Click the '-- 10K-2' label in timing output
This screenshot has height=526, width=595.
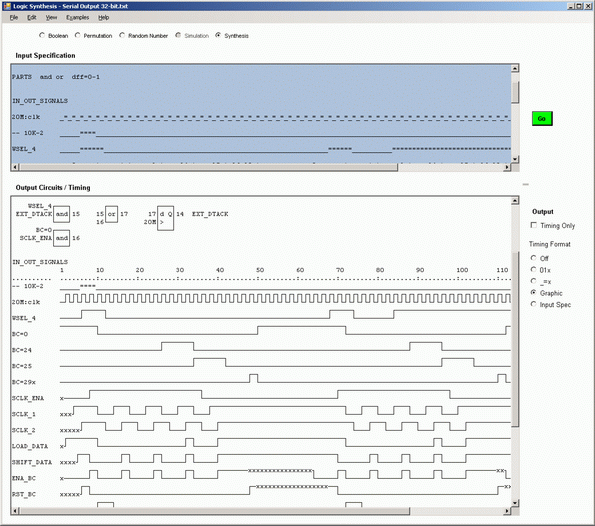click(x=28, y=286)
